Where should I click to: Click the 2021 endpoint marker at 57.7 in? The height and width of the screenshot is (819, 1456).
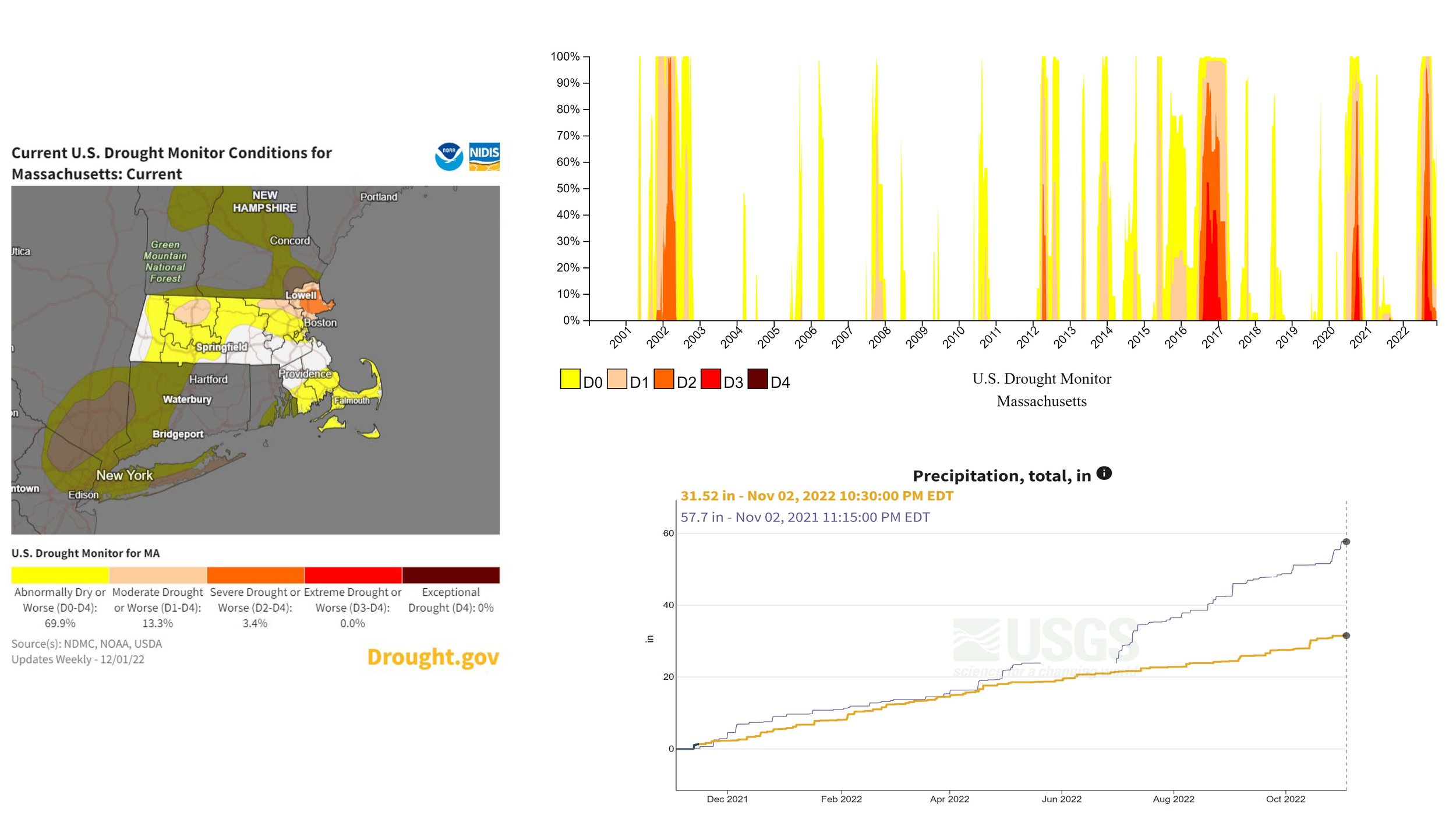[1346, 542]
